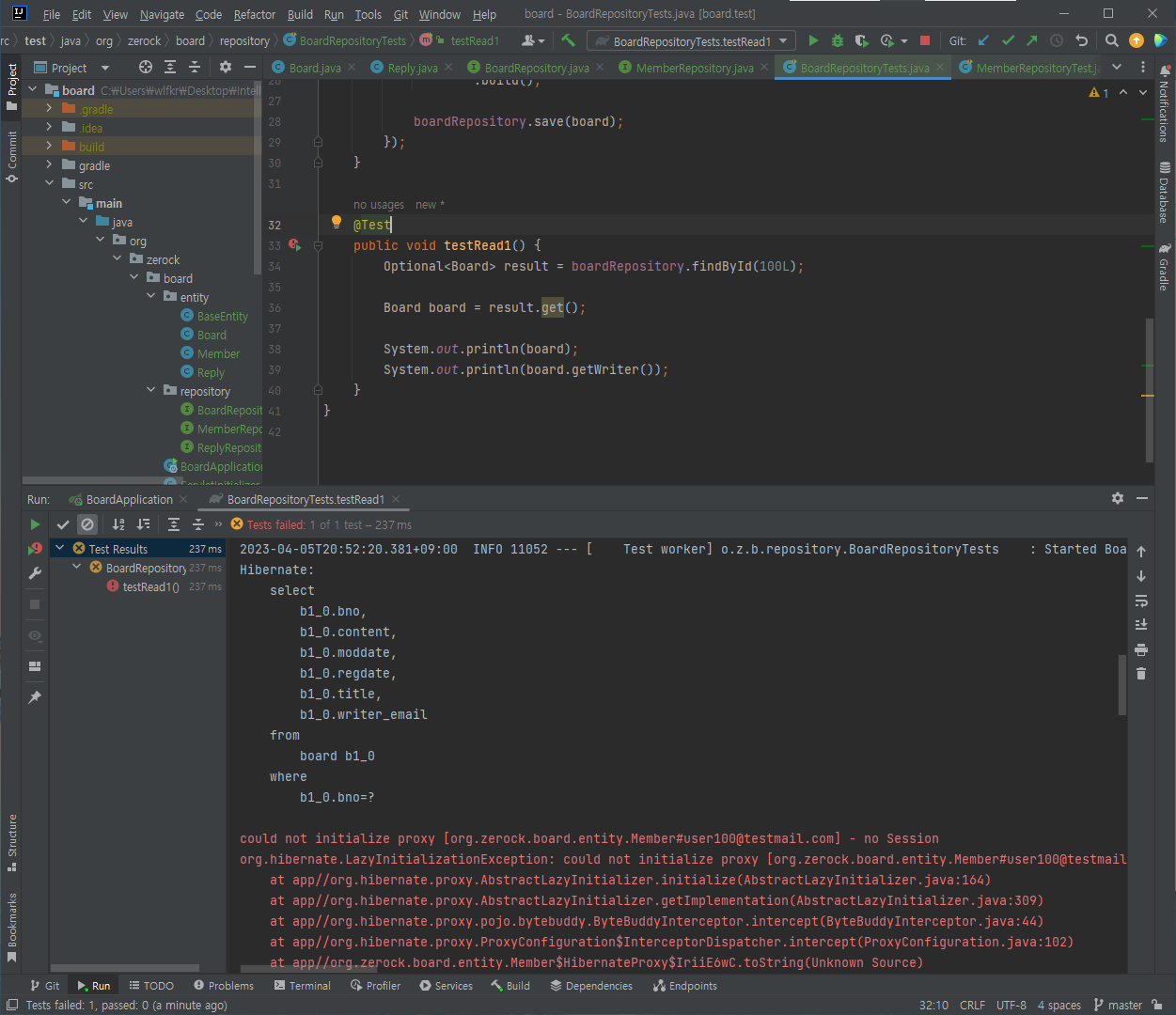The image size is (1176, 1015).
Task: Click the quick-fix light bulb on line 32
Action: point(336,223)
